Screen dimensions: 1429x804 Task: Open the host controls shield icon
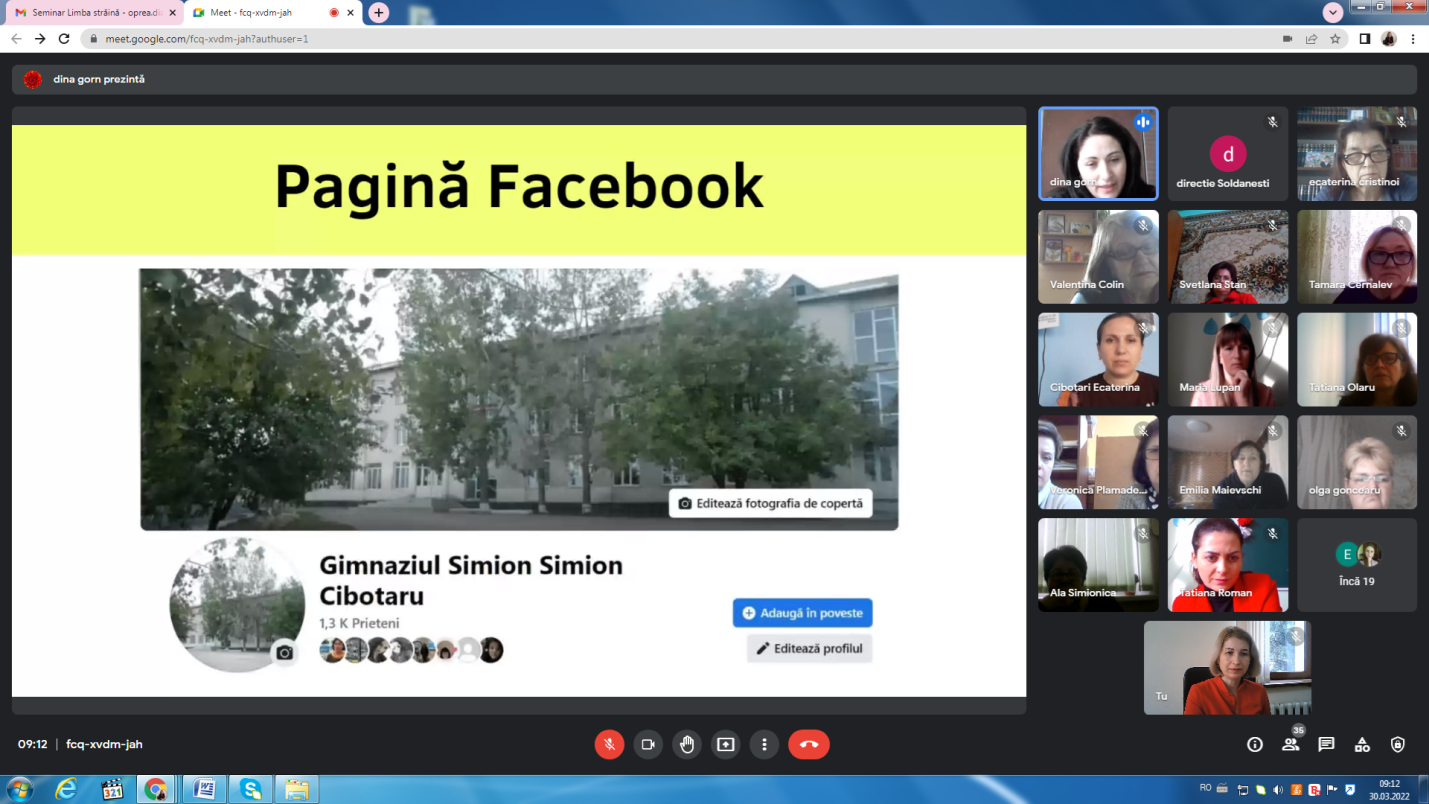tap(1398, 744)
